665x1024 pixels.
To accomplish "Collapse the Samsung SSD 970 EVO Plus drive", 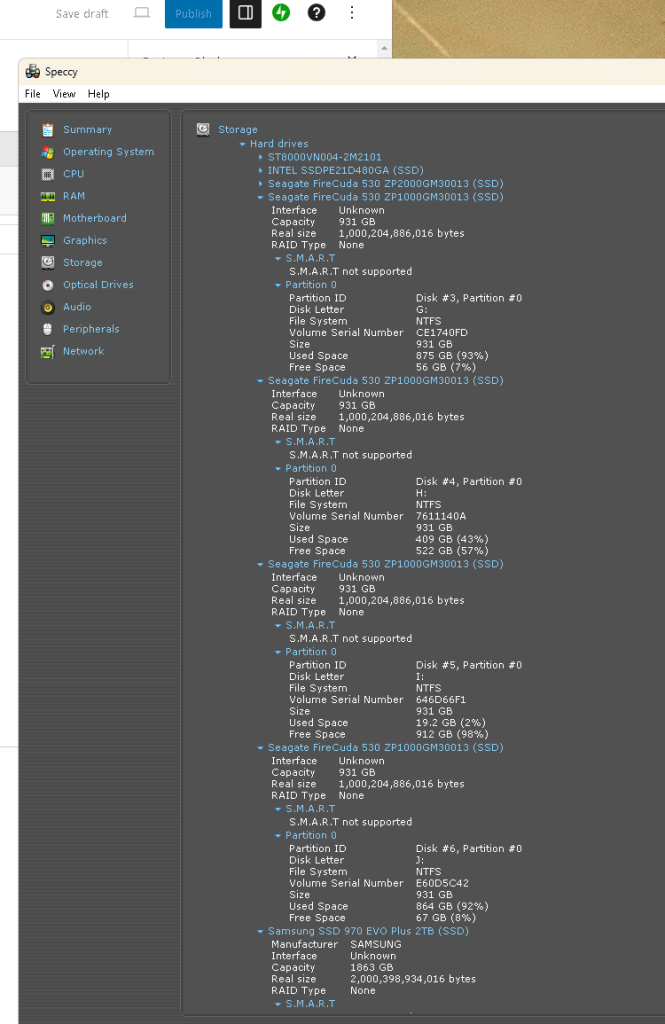I will point(261,931).
